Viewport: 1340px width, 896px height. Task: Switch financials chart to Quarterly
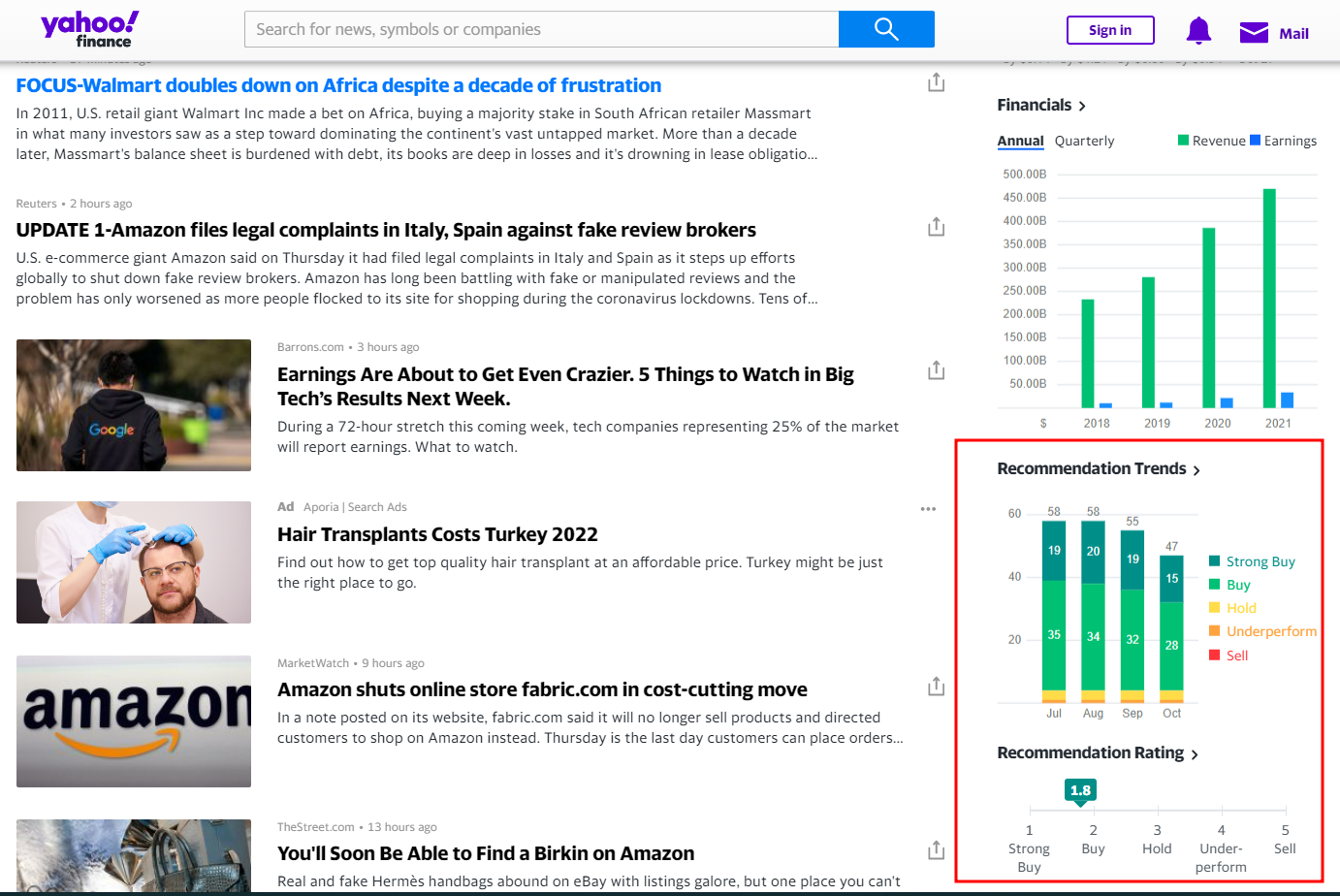coord(1085,141)
